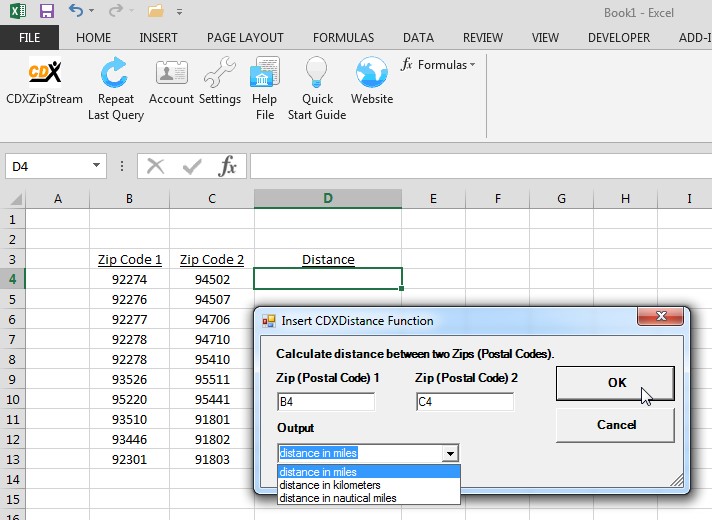
Task: Click the Excel application icon
Action: [x=17, y=10]
